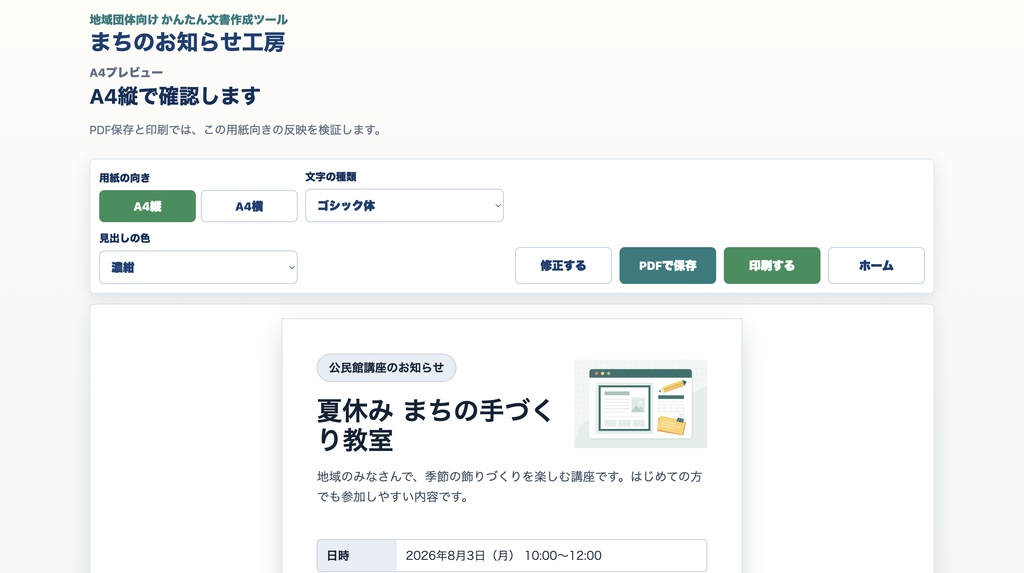Open the 見出しの色 dropdown showing 濃紺
The image size is (1024, 573).
pos(198,267)
